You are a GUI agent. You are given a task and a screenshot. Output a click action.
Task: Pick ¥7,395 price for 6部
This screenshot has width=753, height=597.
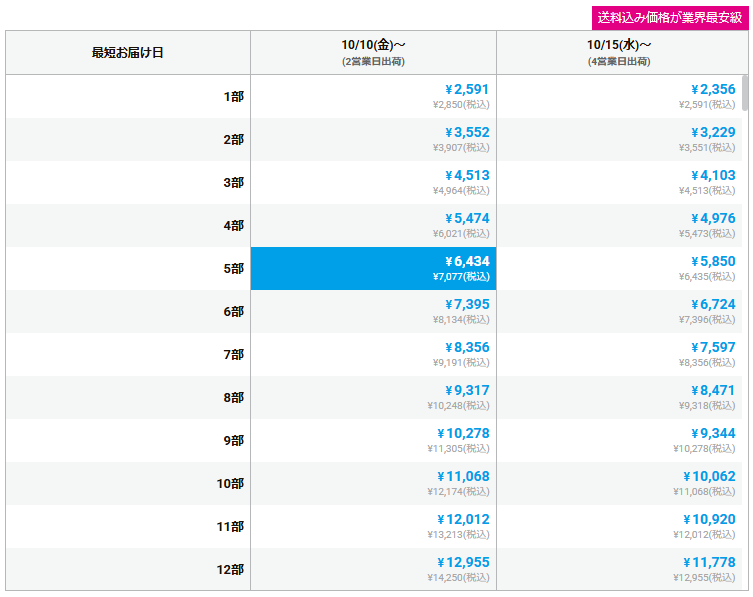pyautogui.click(x=373, y=311)
